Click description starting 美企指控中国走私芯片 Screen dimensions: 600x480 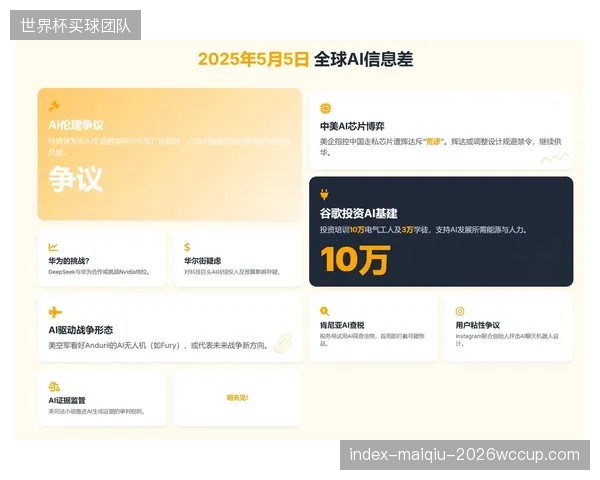point(440,147)
